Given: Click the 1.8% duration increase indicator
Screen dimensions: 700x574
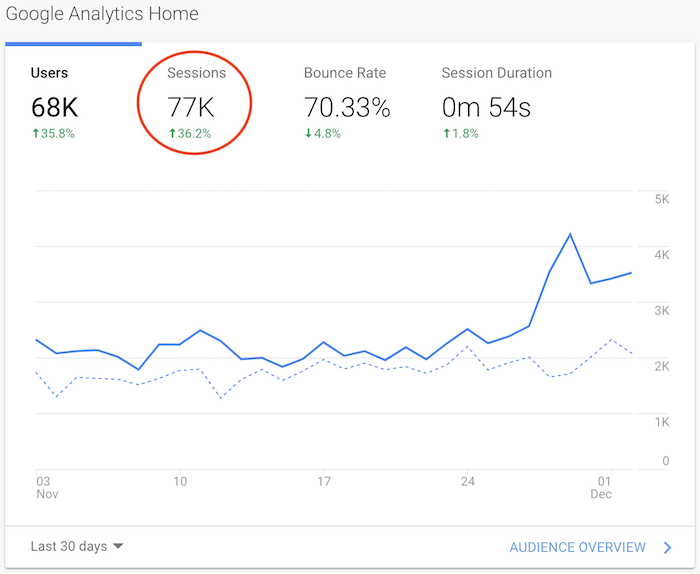Looking at the screenshot, I should click(460, 133).
